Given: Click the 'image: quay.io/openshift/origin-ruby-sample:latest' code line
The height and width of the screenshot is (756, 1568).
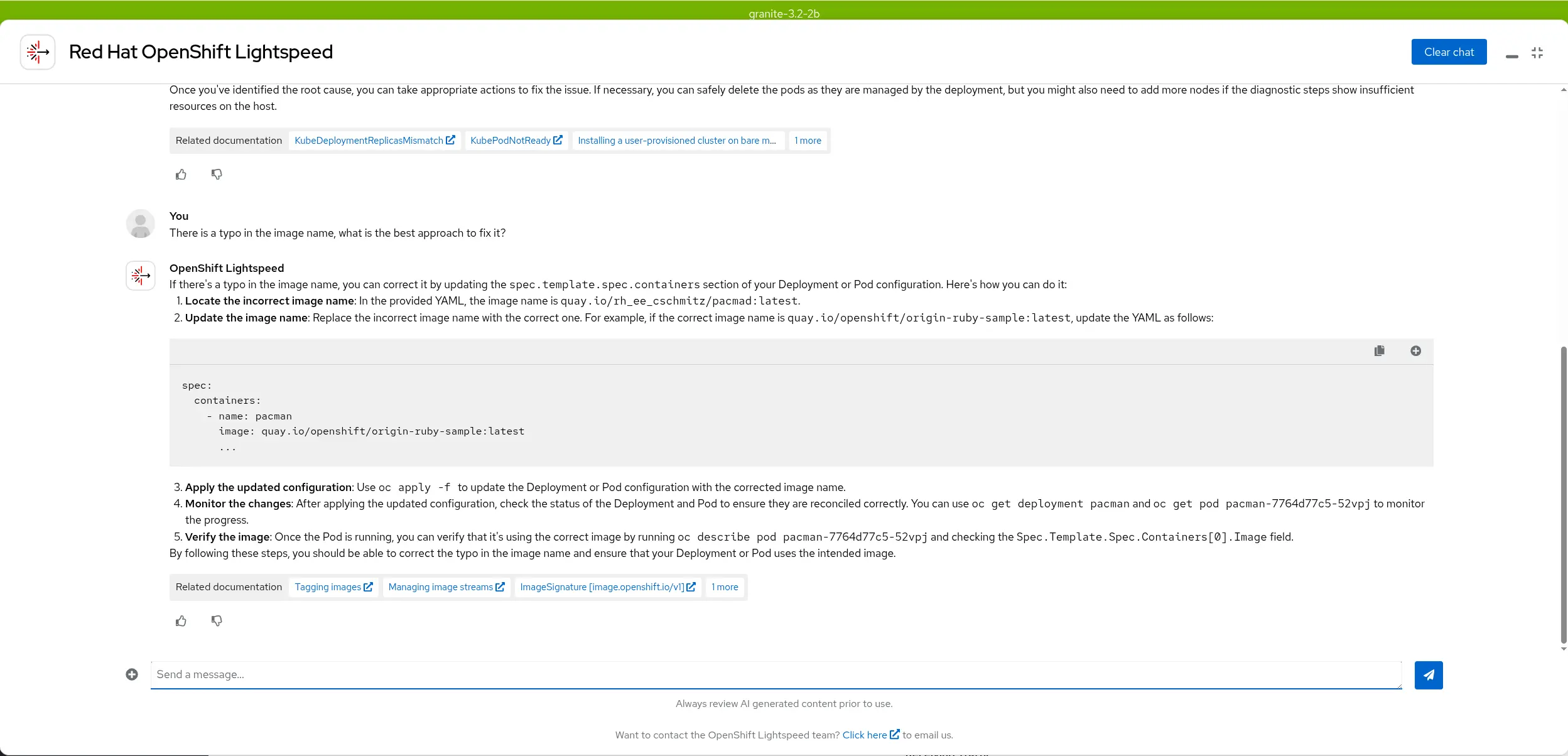Looking at the screenshot, I should (372, 431).
